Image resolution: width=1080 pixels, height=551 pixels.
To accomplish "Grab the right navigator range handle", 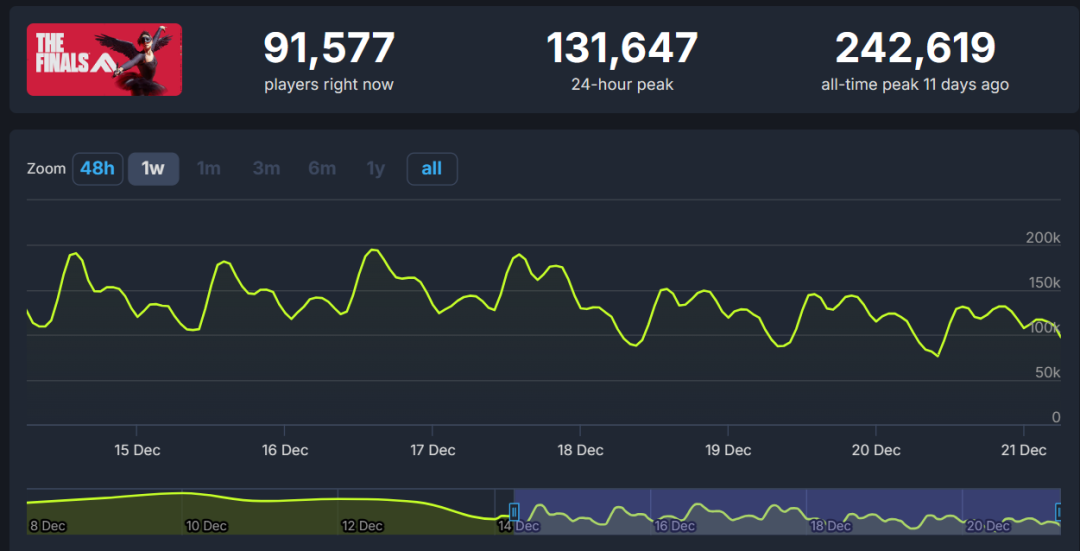I will [x=1061, y=511].
